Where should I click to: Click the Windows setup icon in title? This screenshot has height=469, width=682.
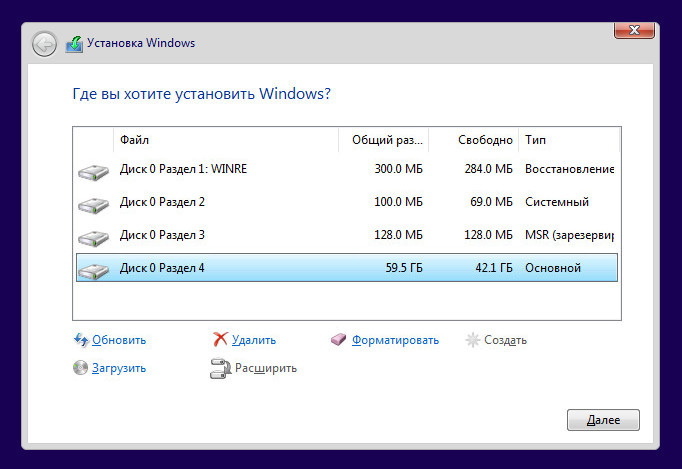[74, 44]
